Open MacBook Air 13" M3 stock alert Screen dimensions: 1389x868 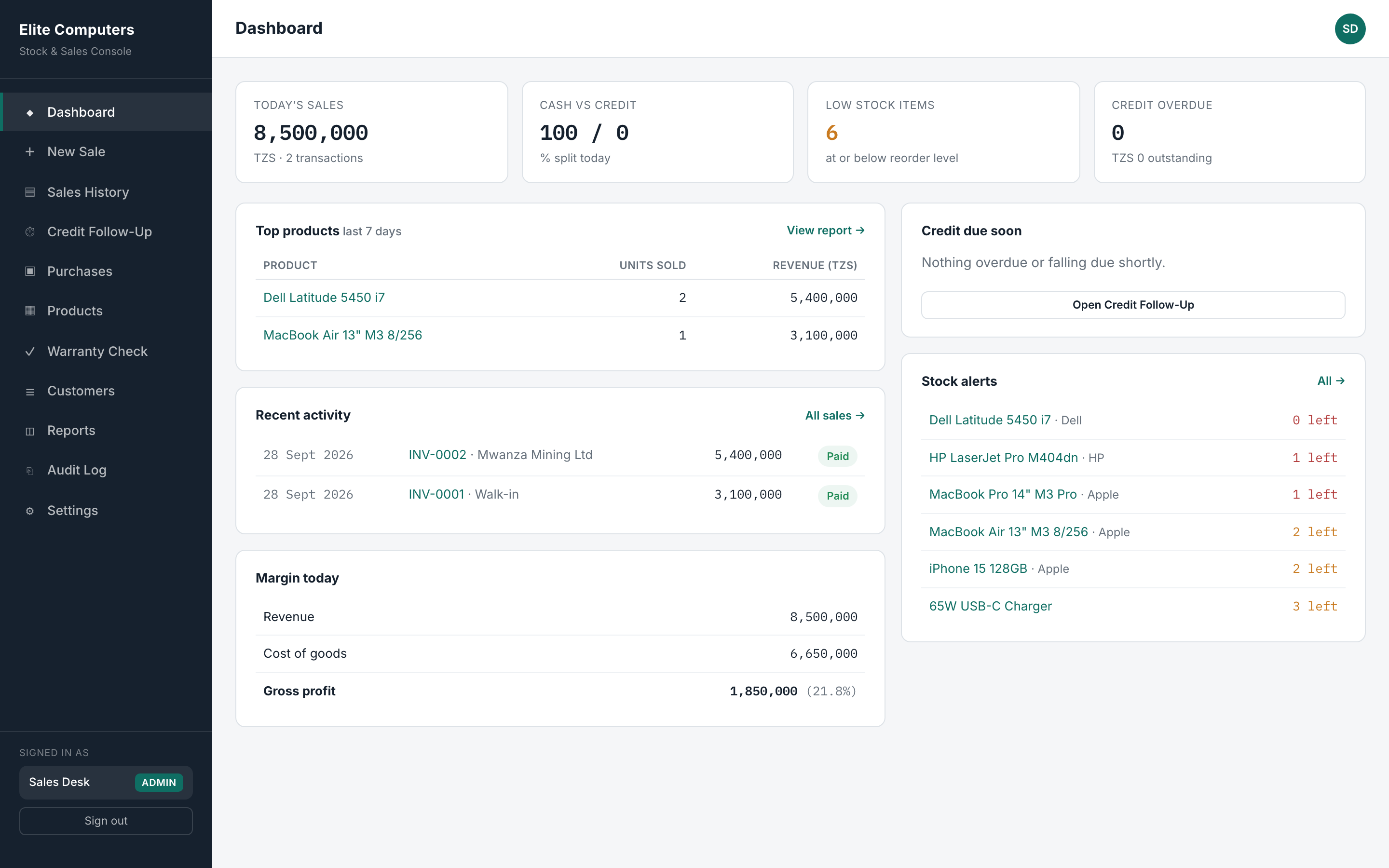(1008, 531)
